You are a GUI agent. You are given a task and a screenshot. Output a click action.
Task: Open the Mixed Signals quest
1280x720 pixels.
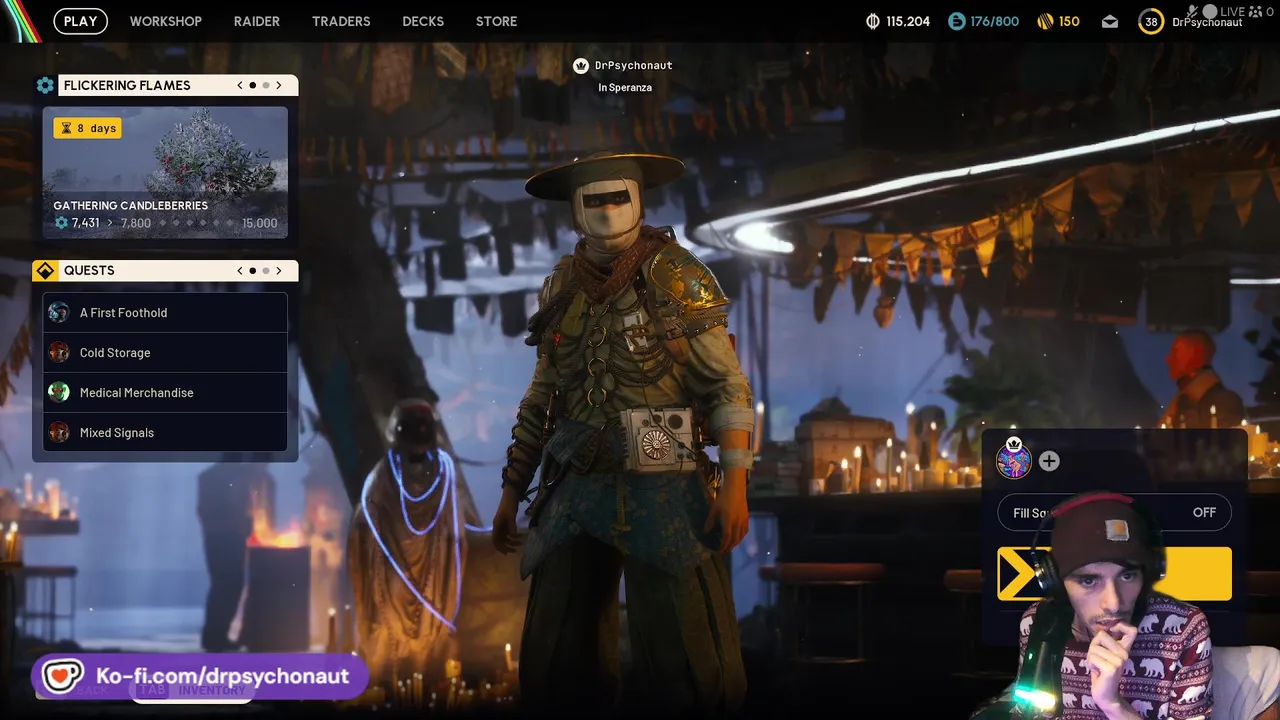click(x=165, y=432)
